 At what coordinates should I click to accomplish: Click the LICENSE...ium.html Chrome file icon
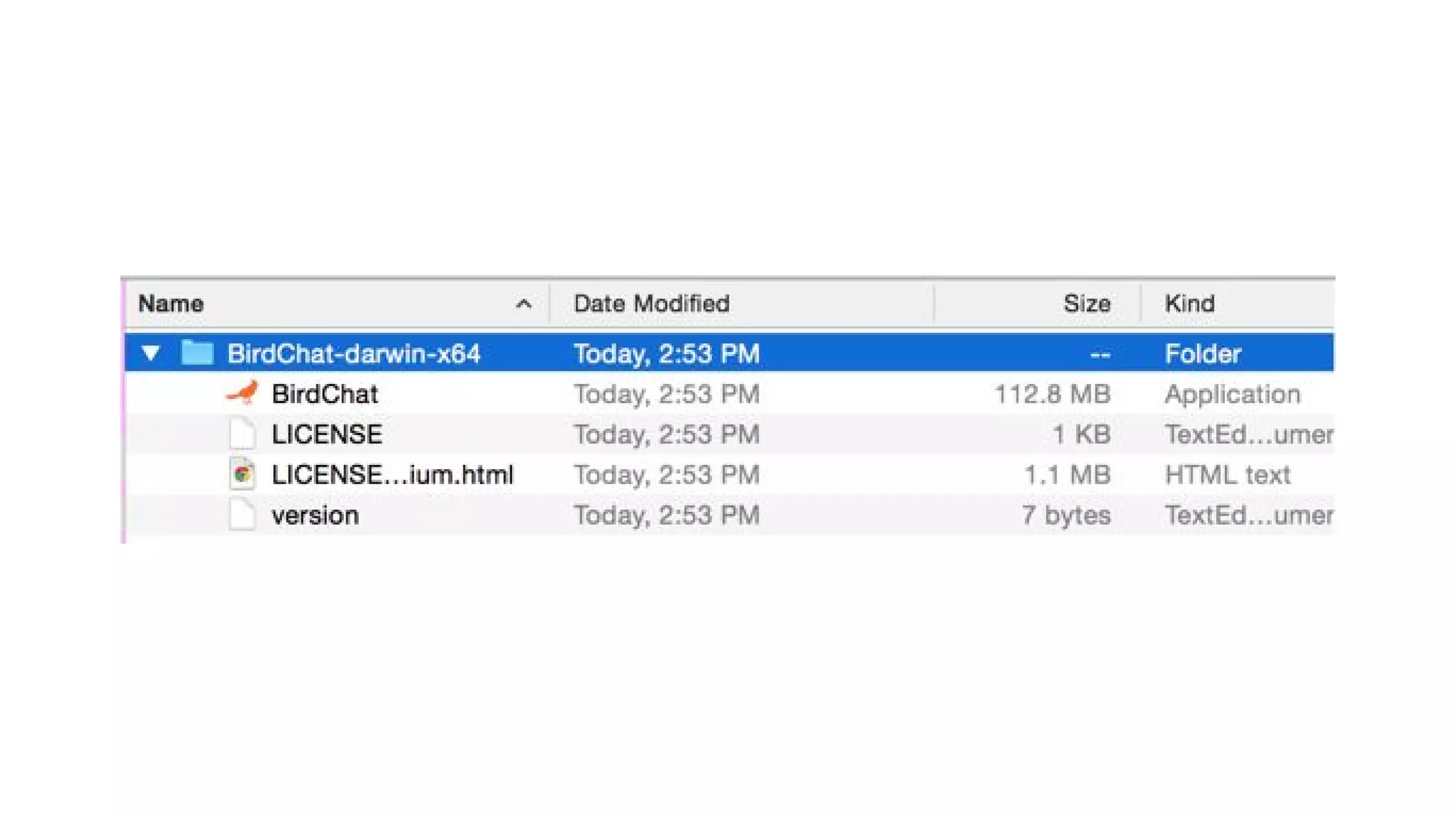(242, 474)
